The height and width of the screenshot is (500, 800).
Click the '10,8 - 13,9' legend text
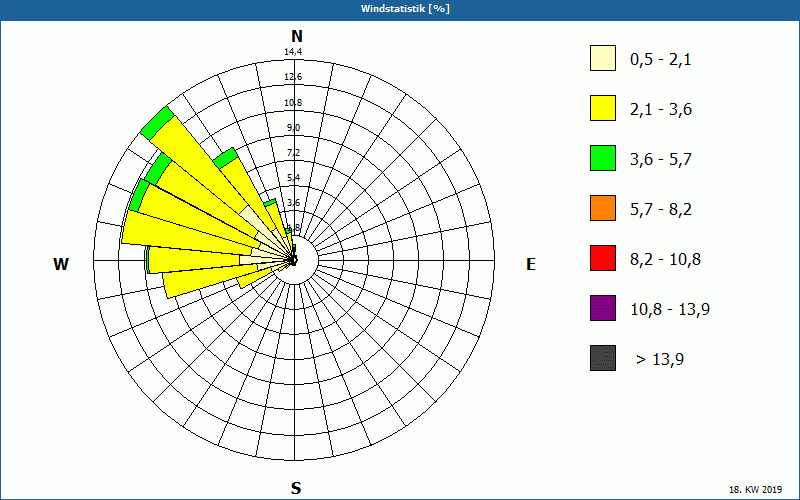coord(670,310)
